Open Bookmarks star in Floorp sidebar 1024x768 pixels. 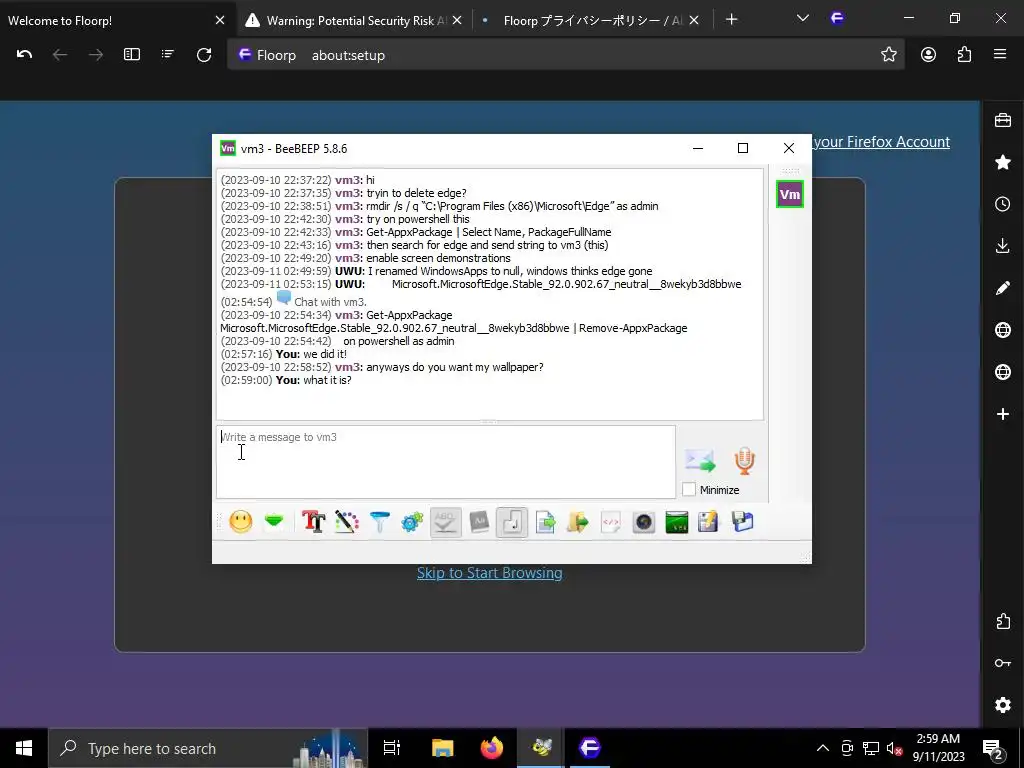[x=1003, y=162]
